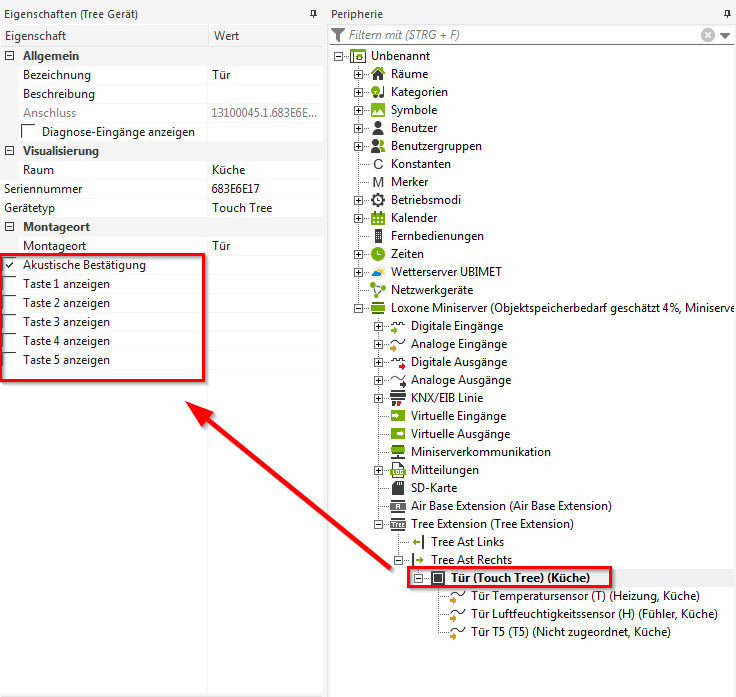Collapse the Tür (Touch Tree) node
Viewport: 736px width, 697px height.
click(419, 578)
